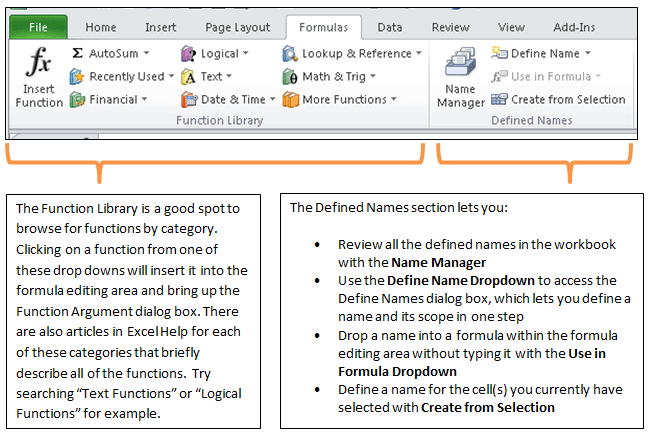This screenshot has height=434, width=648.
Task: Switch to the Review tab
Action: pos(450,27)
